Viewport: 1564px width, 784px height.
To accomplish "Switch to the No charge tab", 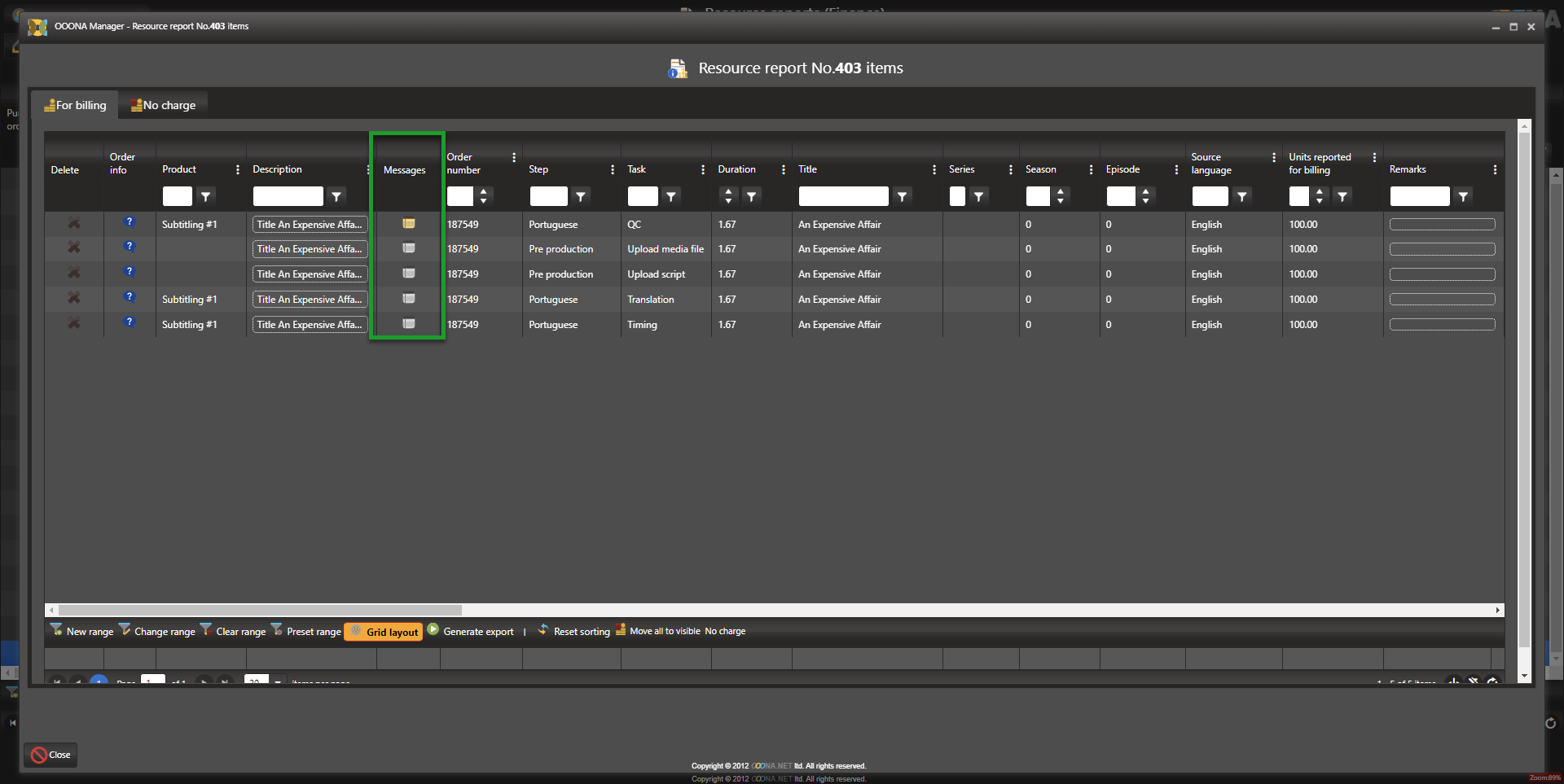I will (163, 105).
